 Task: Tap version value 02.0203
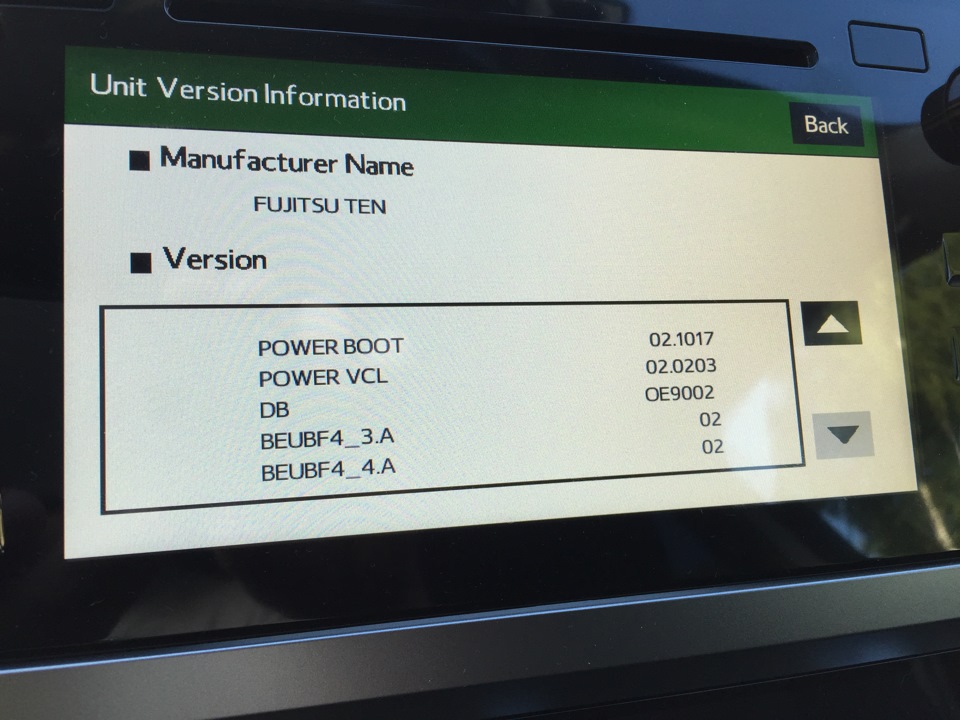(681, 366)
